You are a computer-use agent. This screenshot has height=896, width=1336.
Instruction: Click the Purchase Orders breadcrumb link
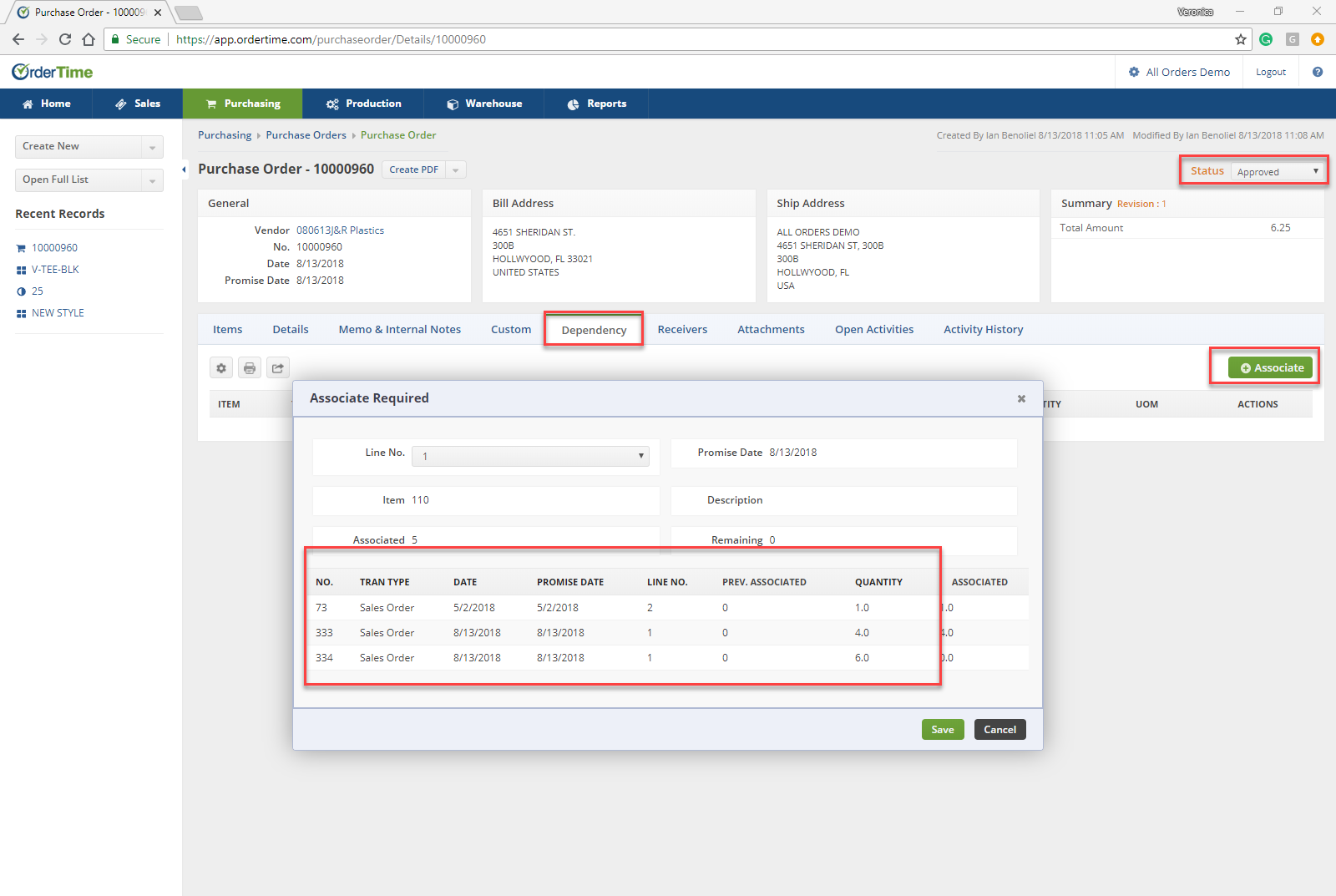306,135
